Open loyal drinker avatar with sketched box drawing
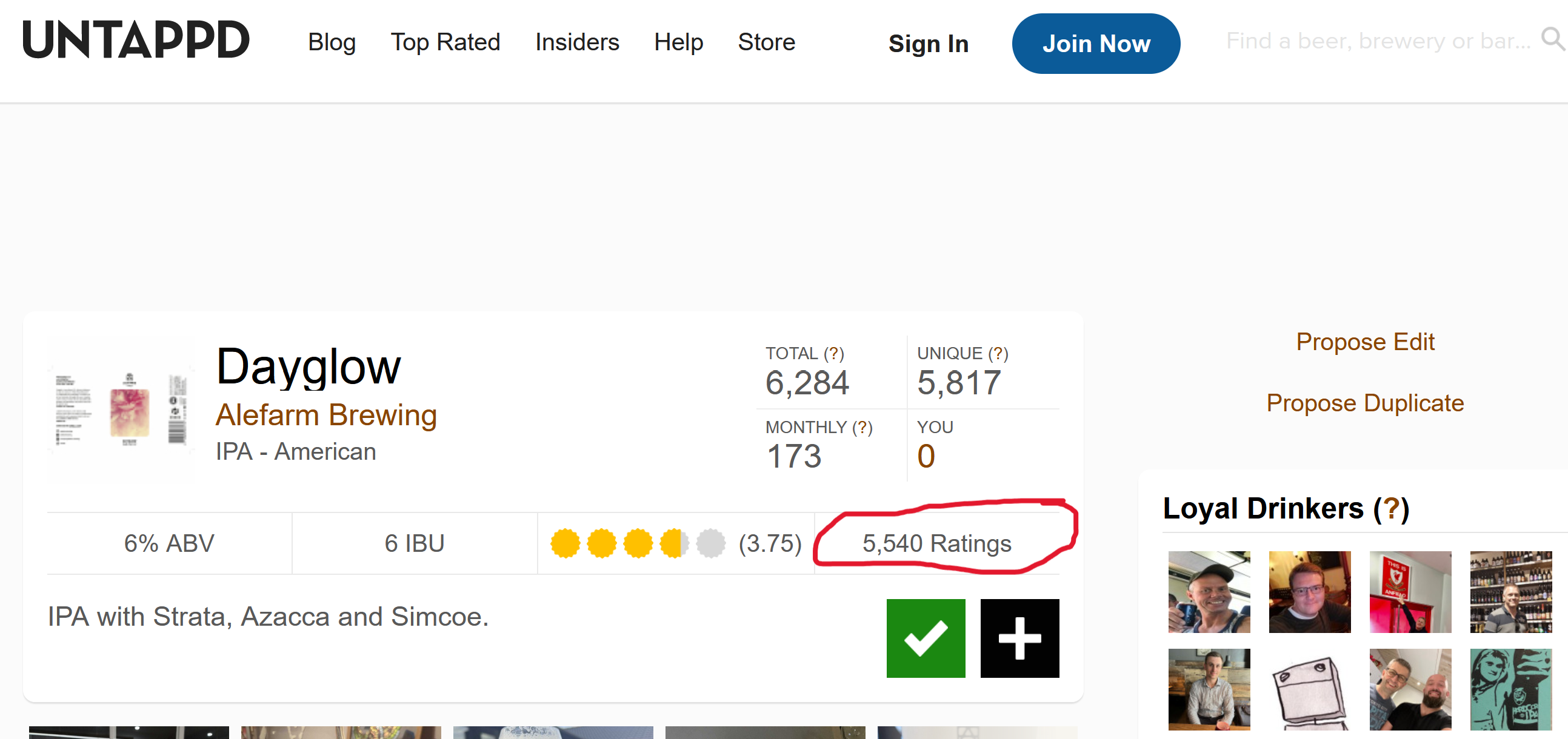The image size is (1568, 739). pos(1309,689)
